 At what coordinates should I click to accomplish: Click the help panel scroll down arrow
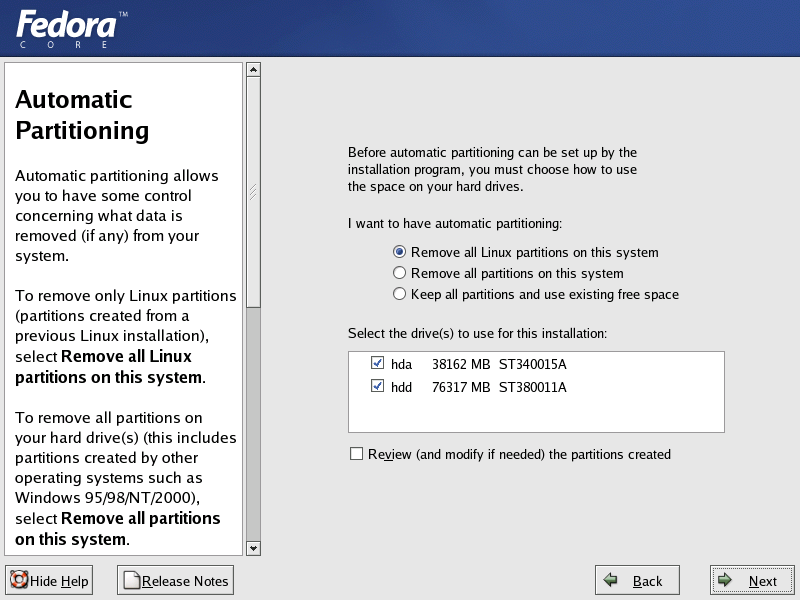tap(253, 548)
